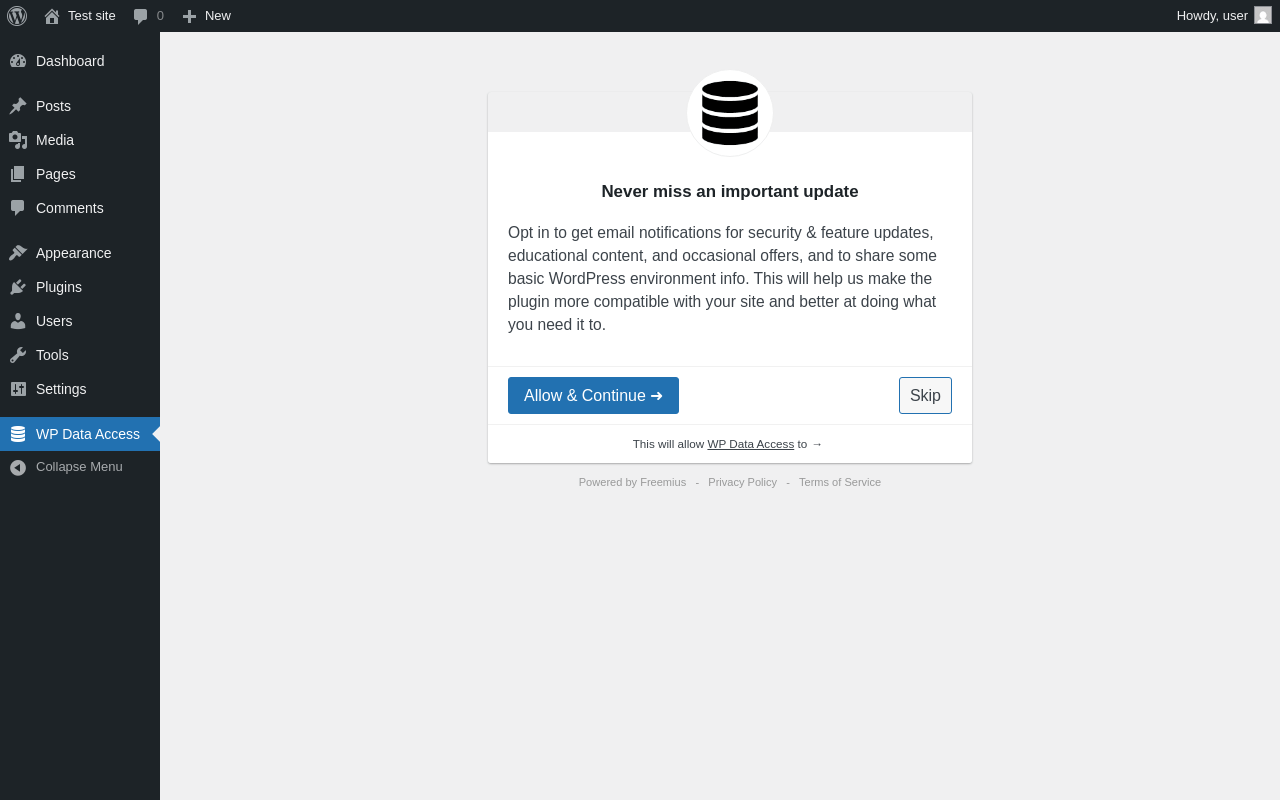Click the user avatar in admin bar
The width and height of the screenshot is (1280, 800).
[x=1263, y=15]
